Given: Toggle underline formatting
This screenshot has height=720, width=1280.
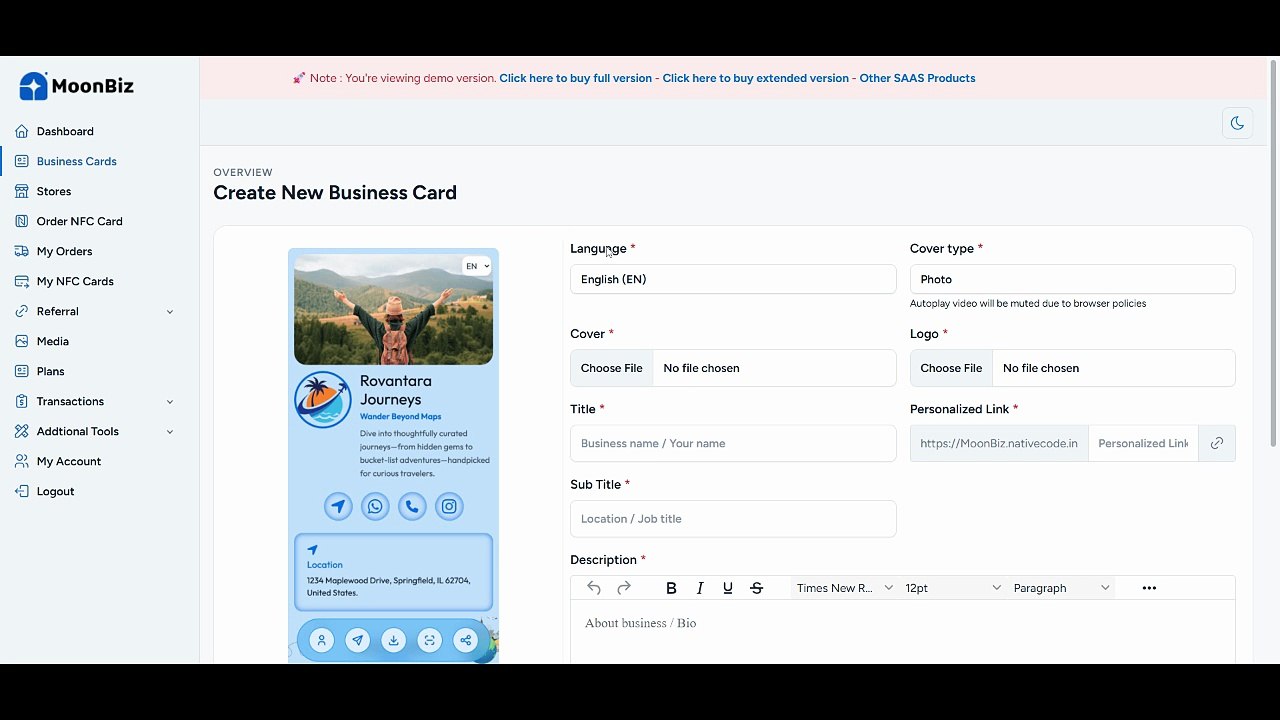Looking at the screenshot, I should pos(728,588).
